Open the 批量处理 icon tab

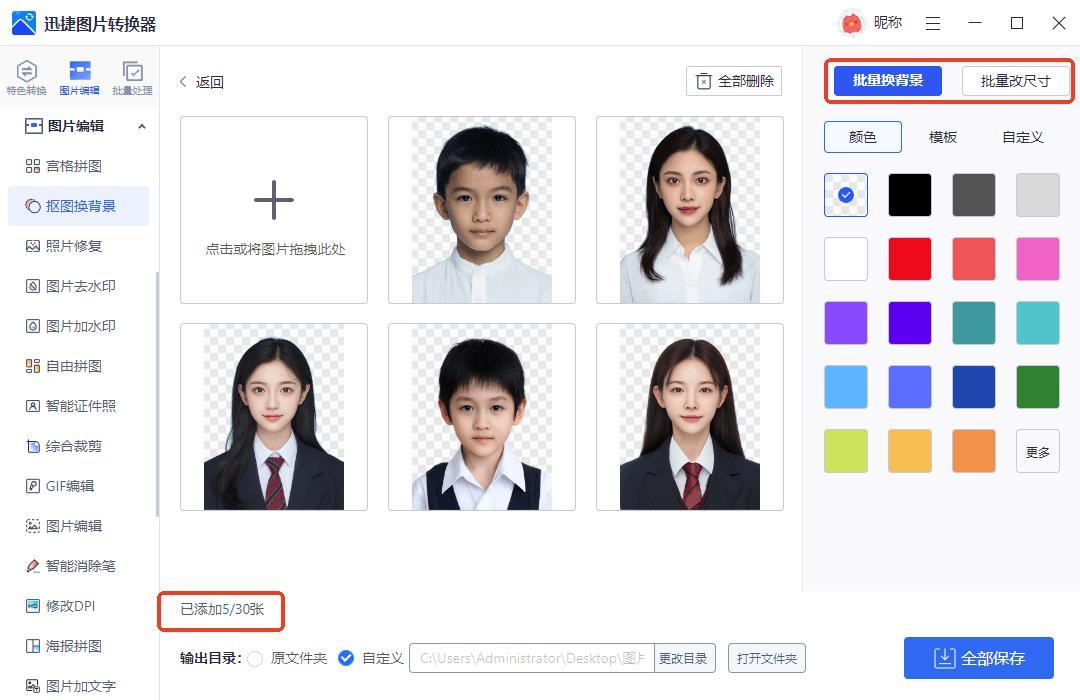[132, 76]
